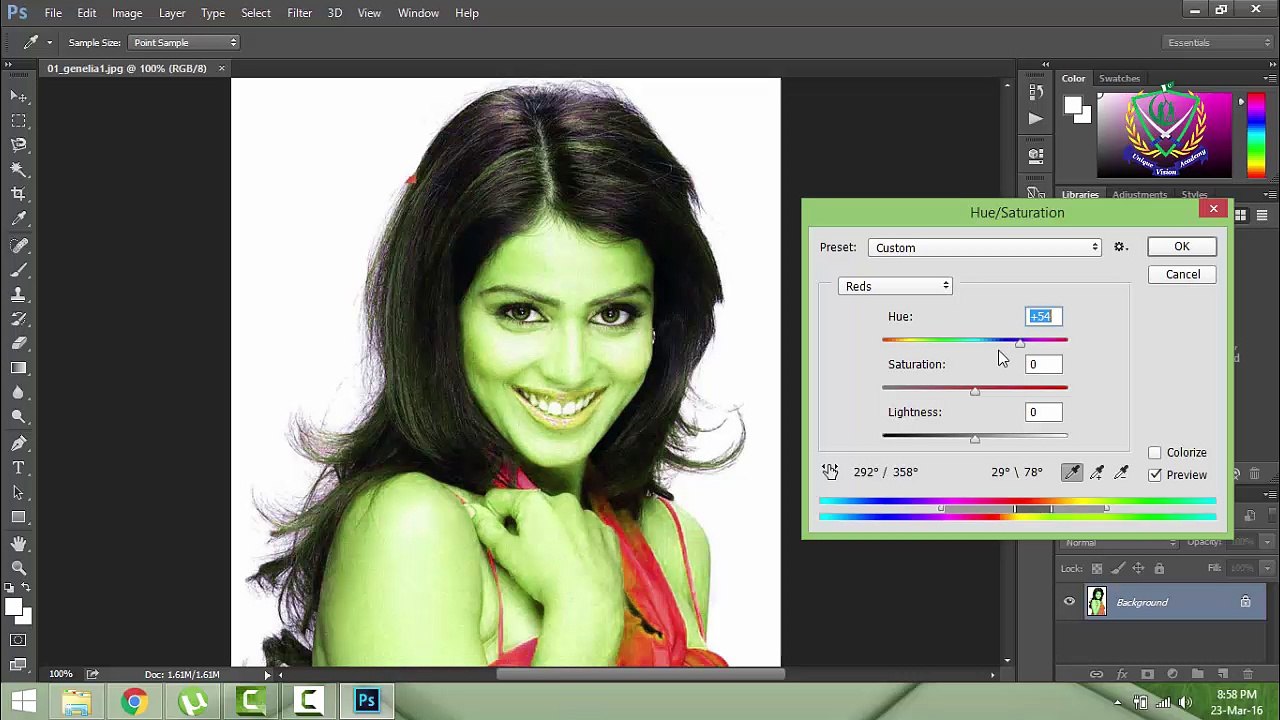The width and height of the screenshot is (1280, 720).
Task: Expand the collapsed panels double-arrow
Action: pyautogui.click(x=1046, y=65)
